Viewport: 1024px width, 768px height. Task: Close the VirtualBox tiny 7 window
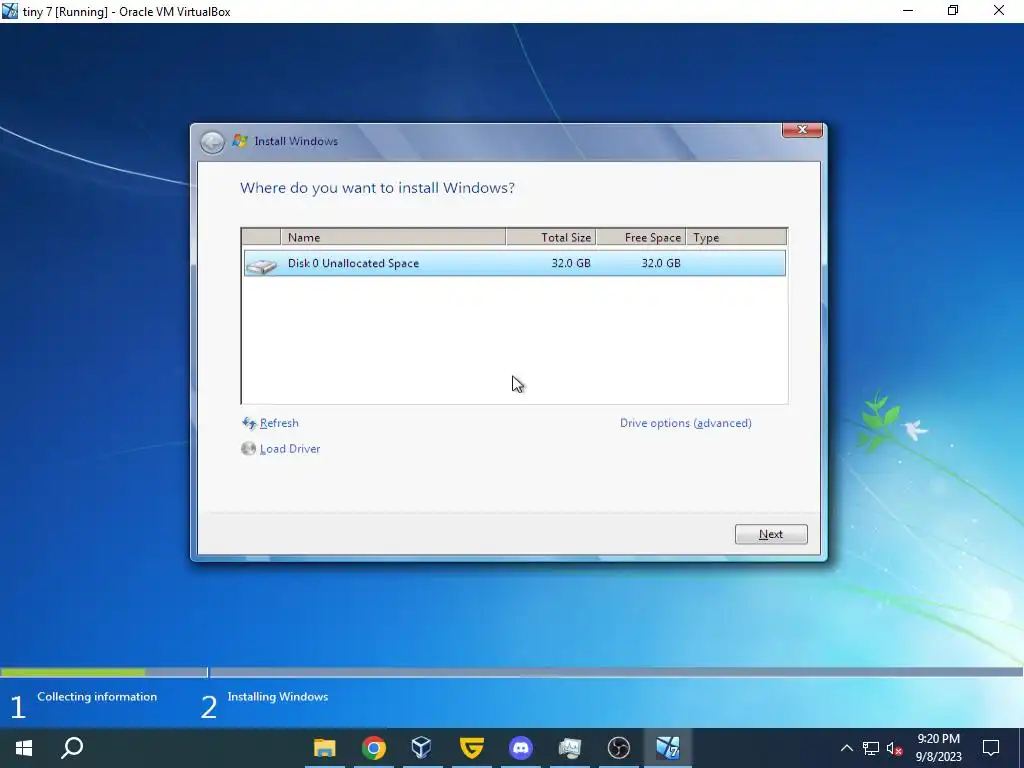(x=999, y=10)
